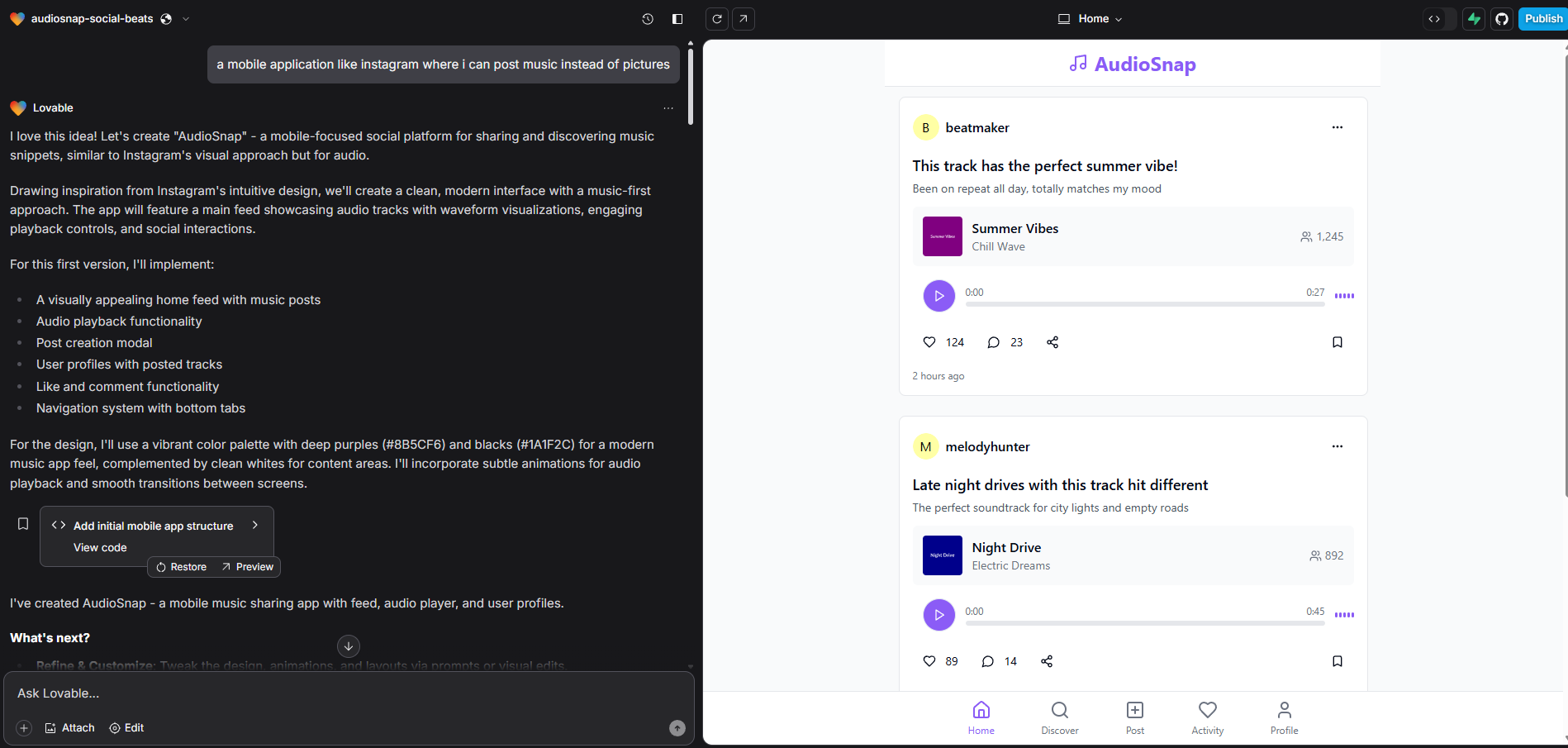Viewport: 1568px width, 748px height.
Task: Open Summer Vibes album cover
Action: [943, 236]
